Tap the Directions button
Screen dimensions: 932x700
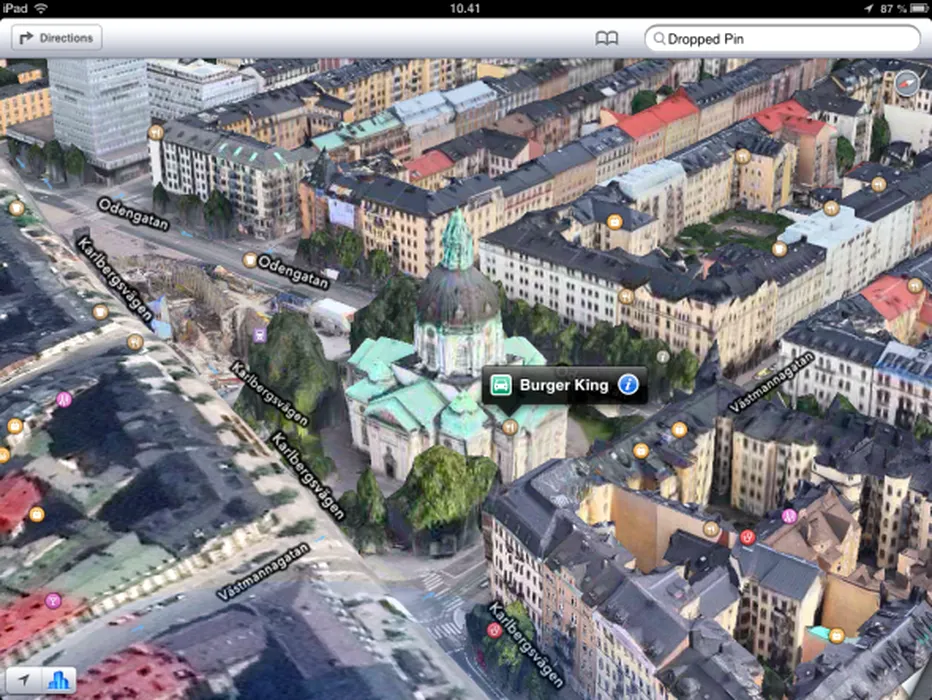[56, 38]
